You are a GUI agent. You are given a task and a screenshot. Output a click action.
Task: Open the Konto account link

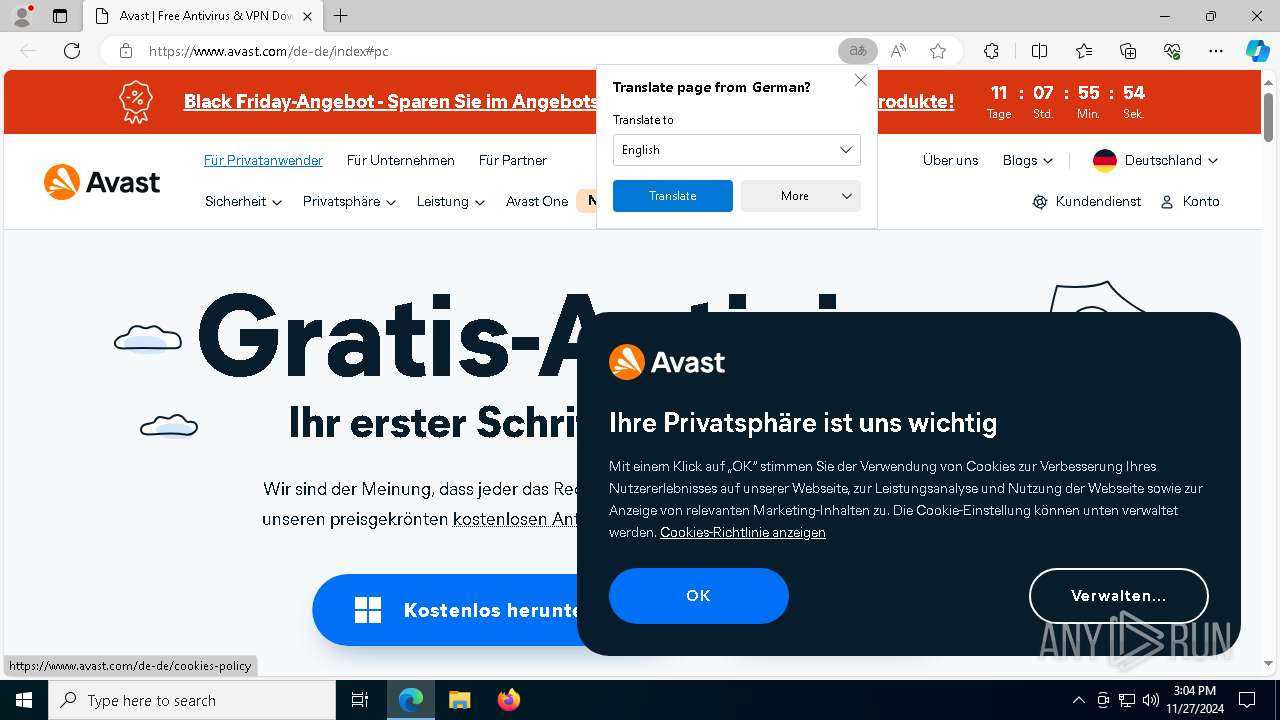point(1190,201)
